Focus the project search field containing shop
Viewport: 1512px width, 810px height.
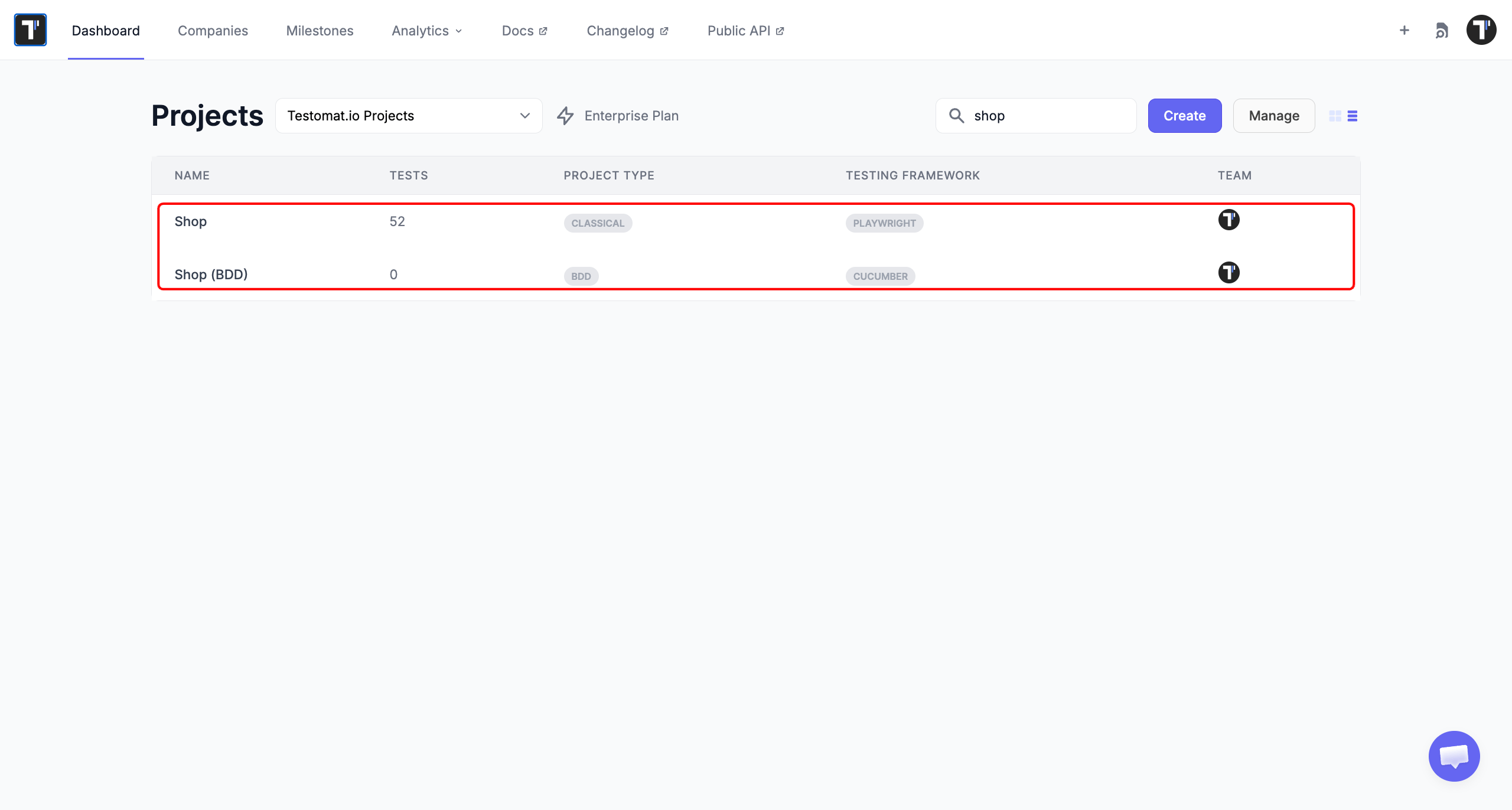(1036, 116)
